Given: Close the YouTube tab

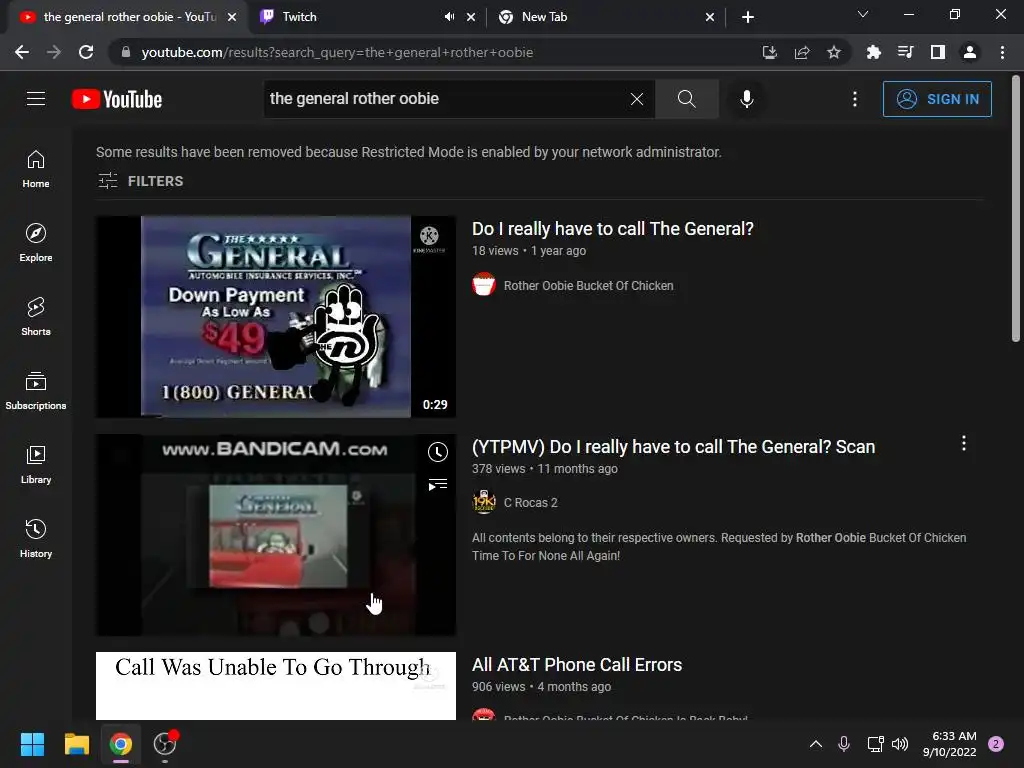Looking at the screenshot, I should [232, 17].
